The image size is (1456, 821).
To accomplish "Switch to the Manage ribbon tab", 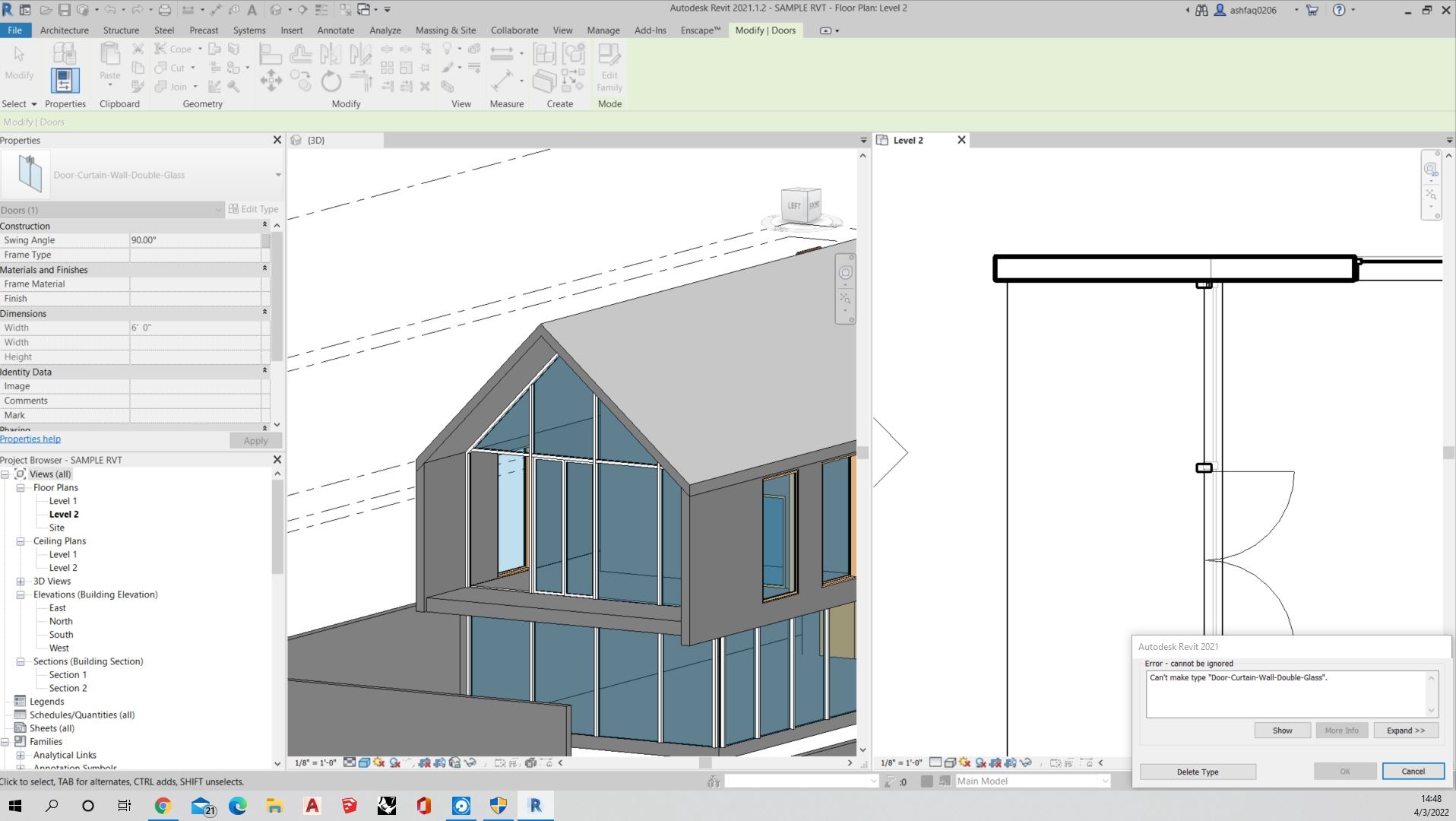I will click(603, 30).
